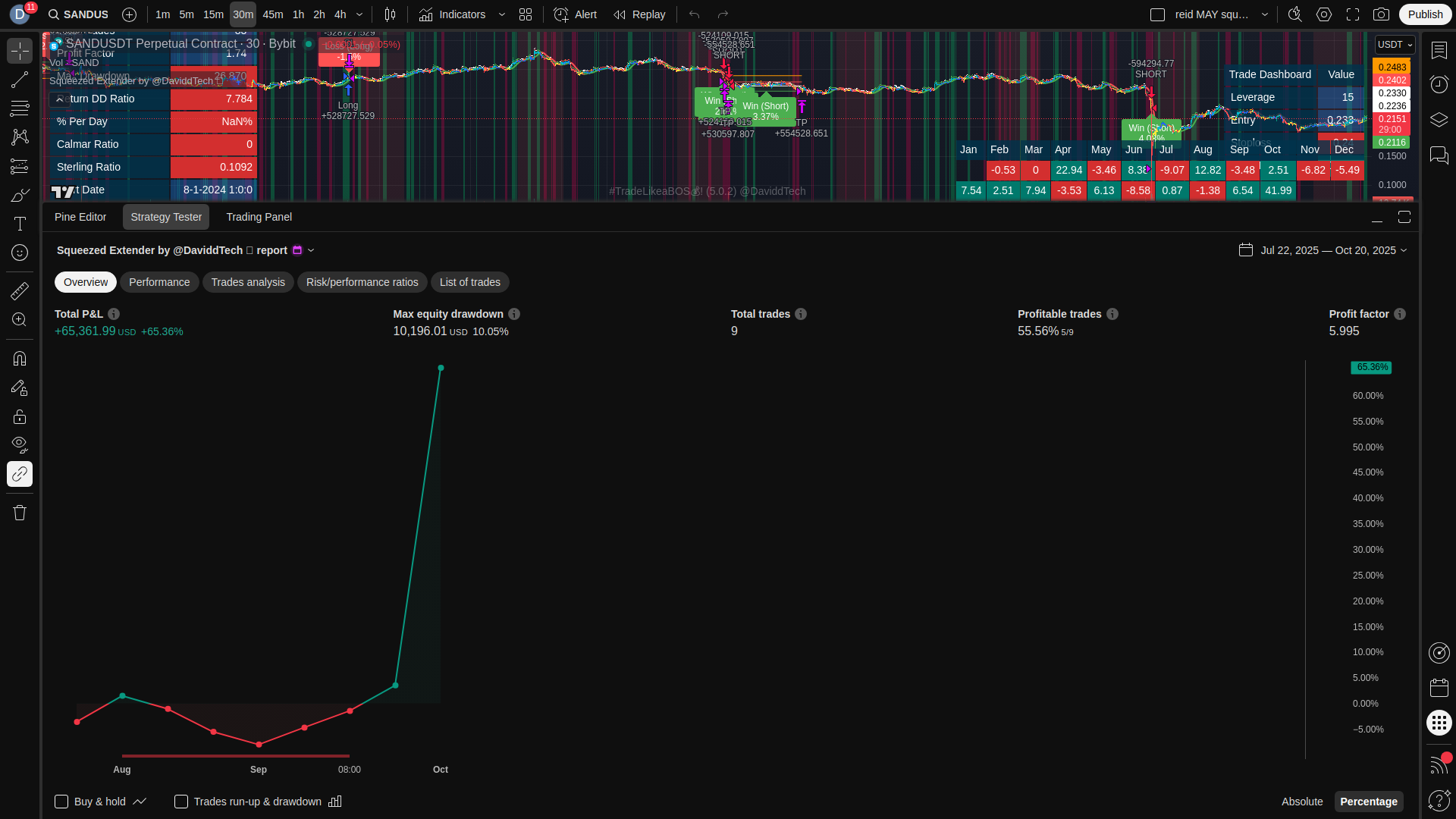Toggle the Magnet mode icon
The height and width of the screenshot is (819, 1456).
click(x=20, y=359)
